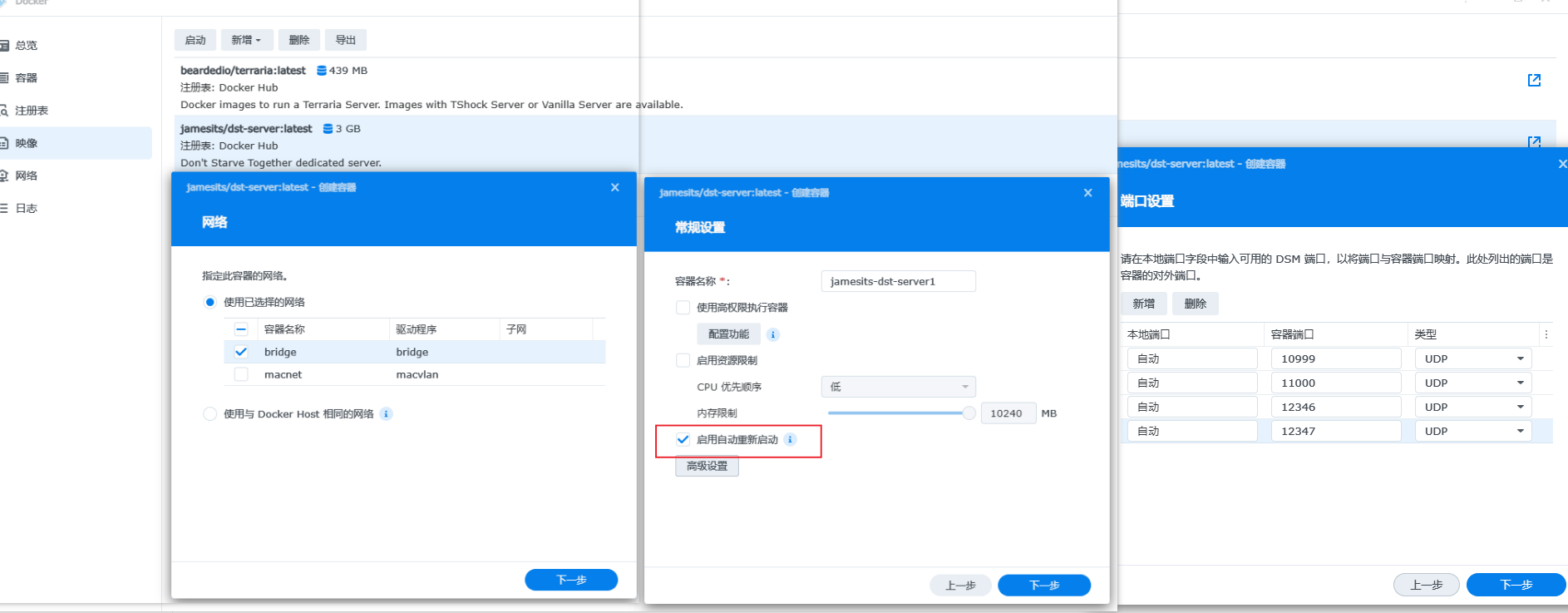Open the UDP type dropdown for port 10999
Screen dimensions: 1568x613
click(1473, 358)
